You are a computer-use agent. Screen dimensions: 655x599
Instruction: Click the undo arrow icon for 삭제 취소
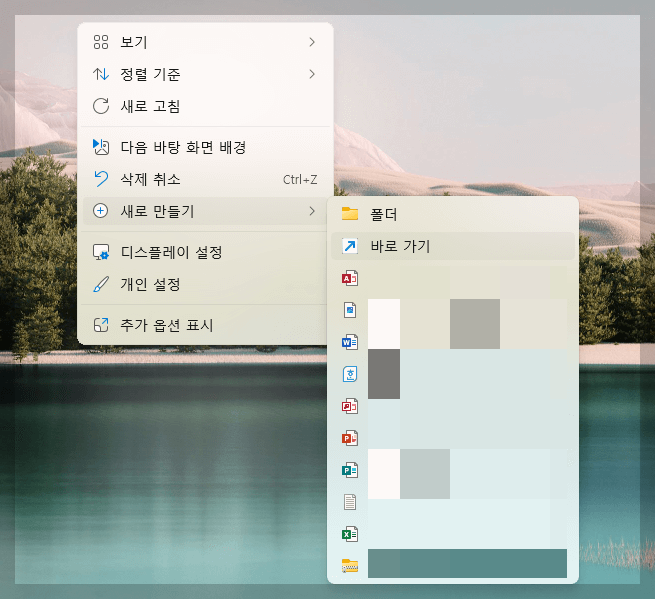click(x=101, y=179)
